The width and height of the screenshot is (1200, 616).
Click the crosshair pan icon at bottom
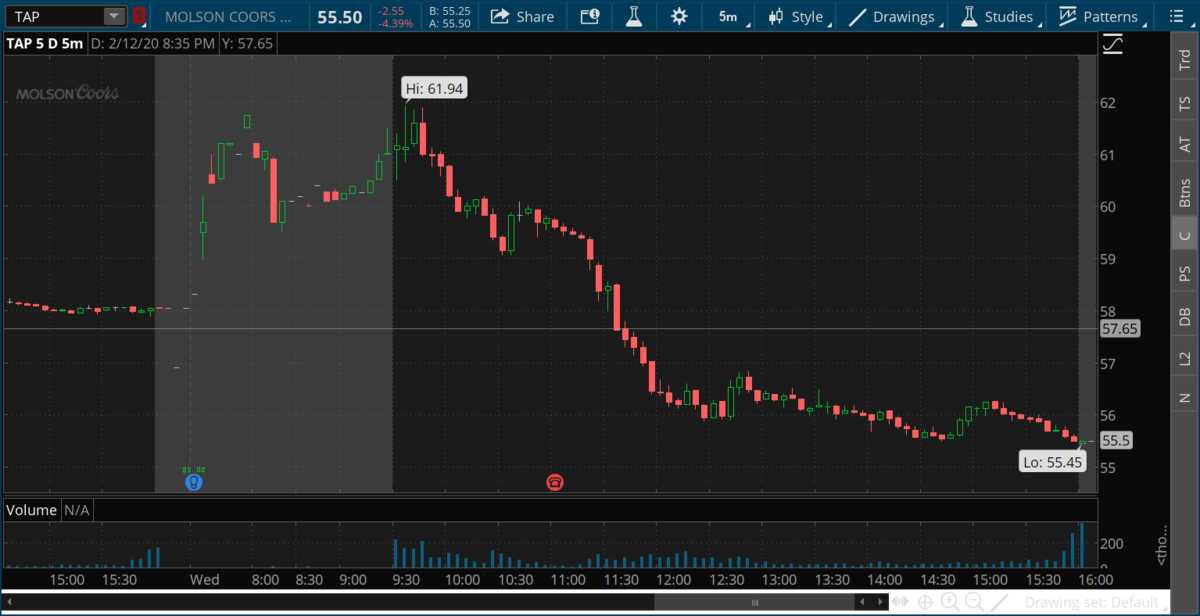[x=925, y=602]
